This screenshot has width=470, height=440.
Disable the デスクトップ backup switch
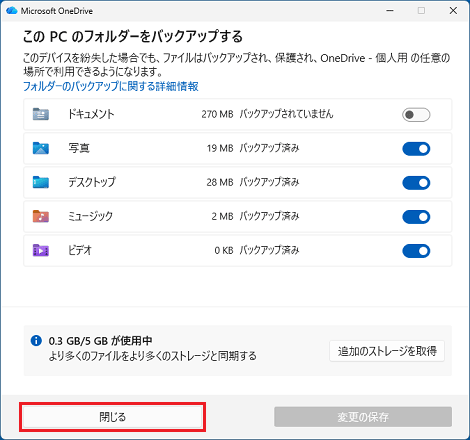tap(416, 183)
